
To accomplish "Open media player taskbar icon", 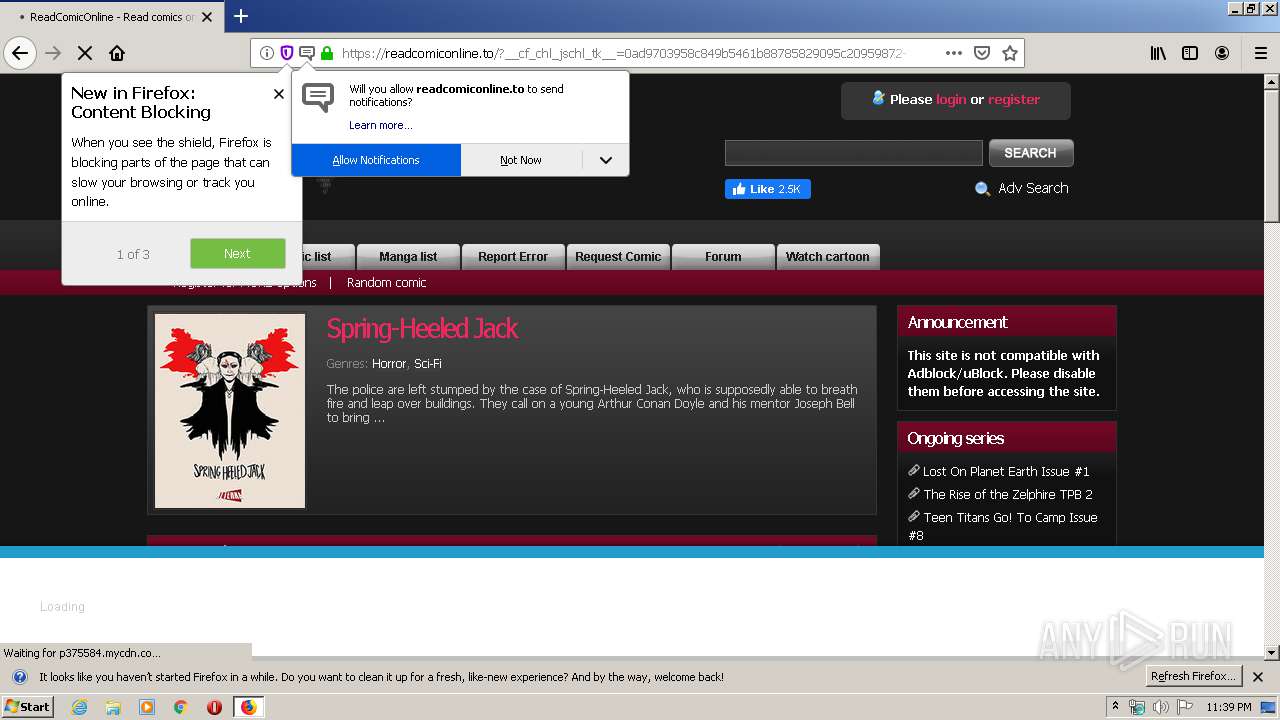I will point(147,707).
